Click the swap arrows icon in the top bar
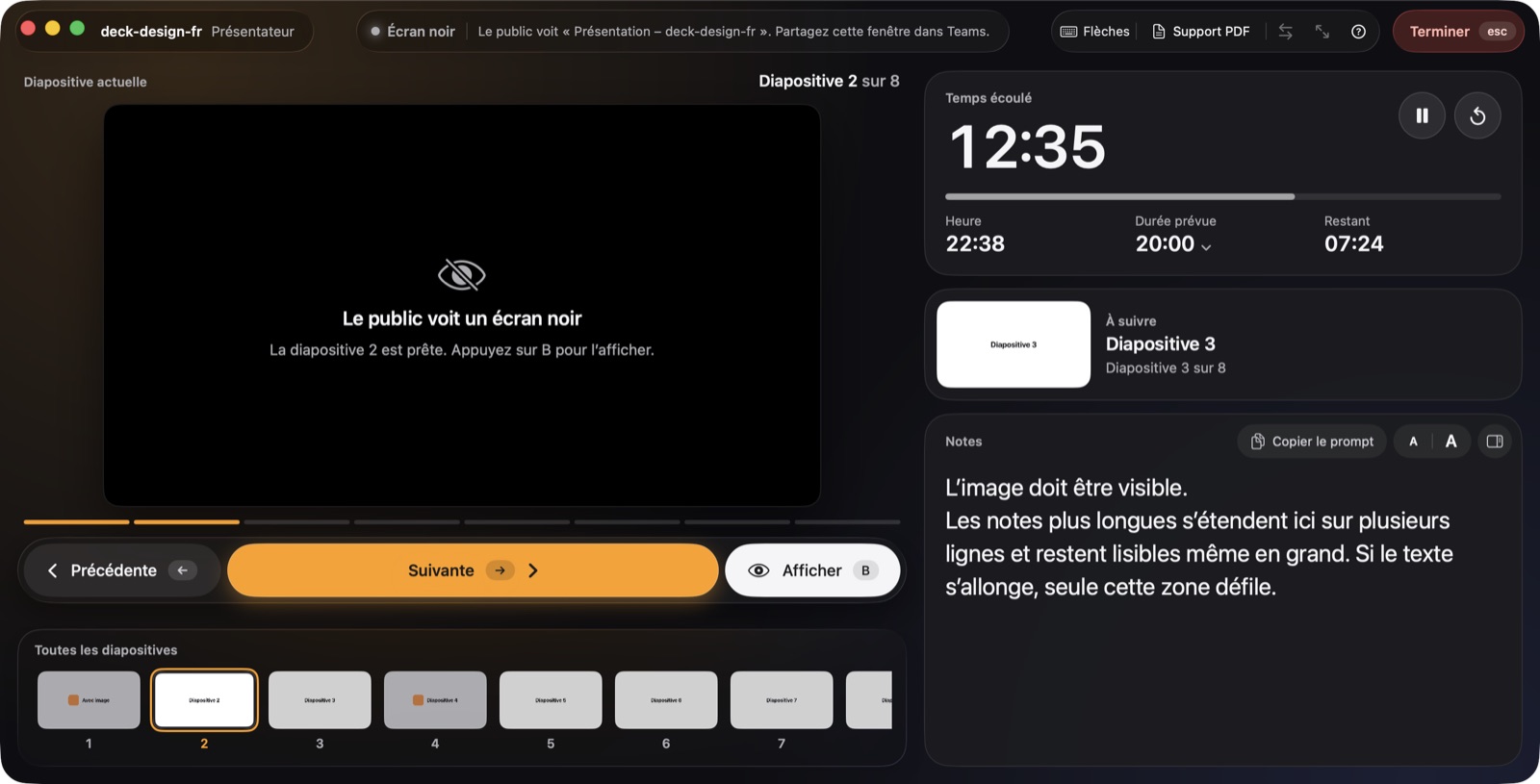 (x=1285, y=32)
